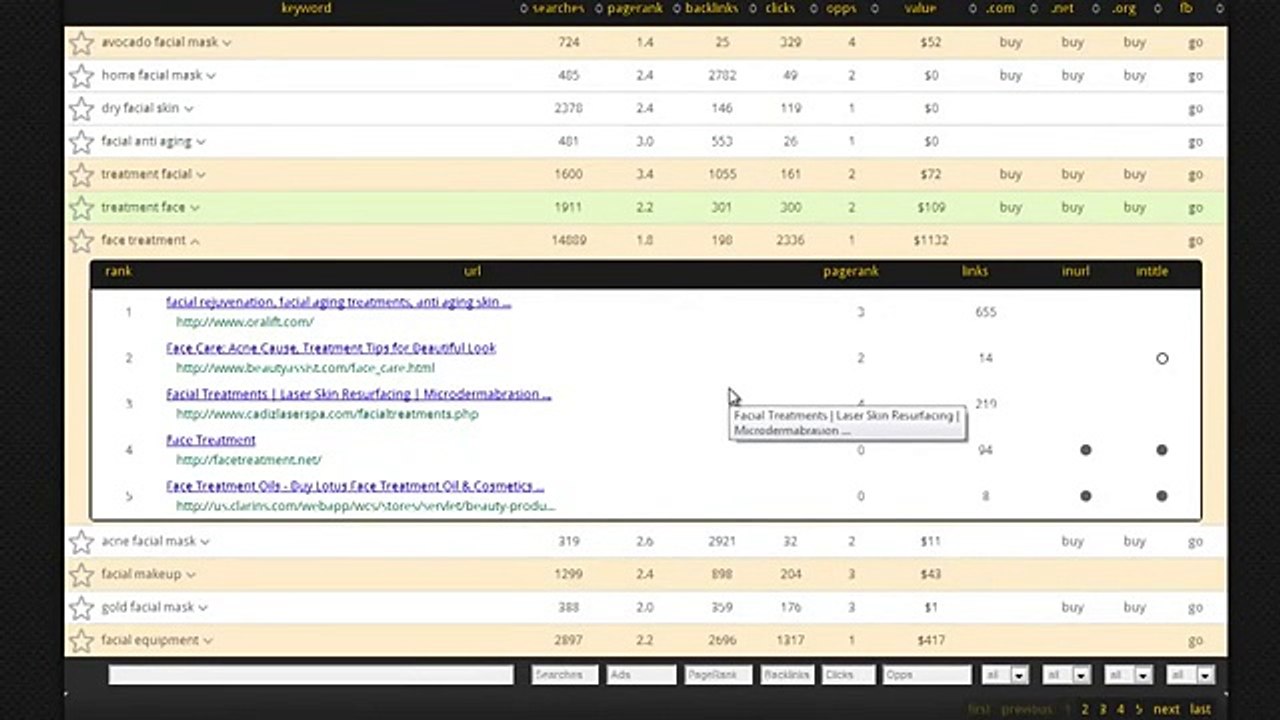The height and width of the screenshot is (720, 1280).
Task: Open Facial Treatments Laser Skin Resurfacing link
Action: [358, 394]
